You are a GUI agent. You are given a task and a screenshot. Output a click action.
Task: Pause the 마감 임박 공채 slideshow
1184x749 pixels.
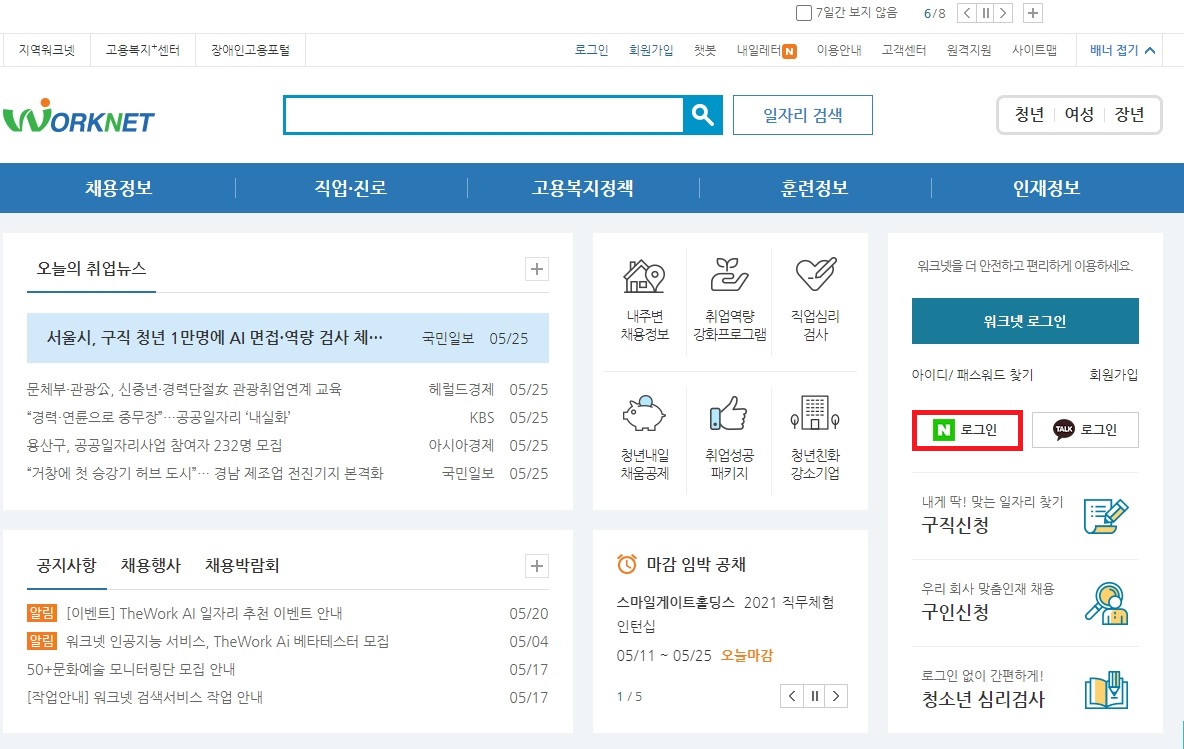[814, 696]
